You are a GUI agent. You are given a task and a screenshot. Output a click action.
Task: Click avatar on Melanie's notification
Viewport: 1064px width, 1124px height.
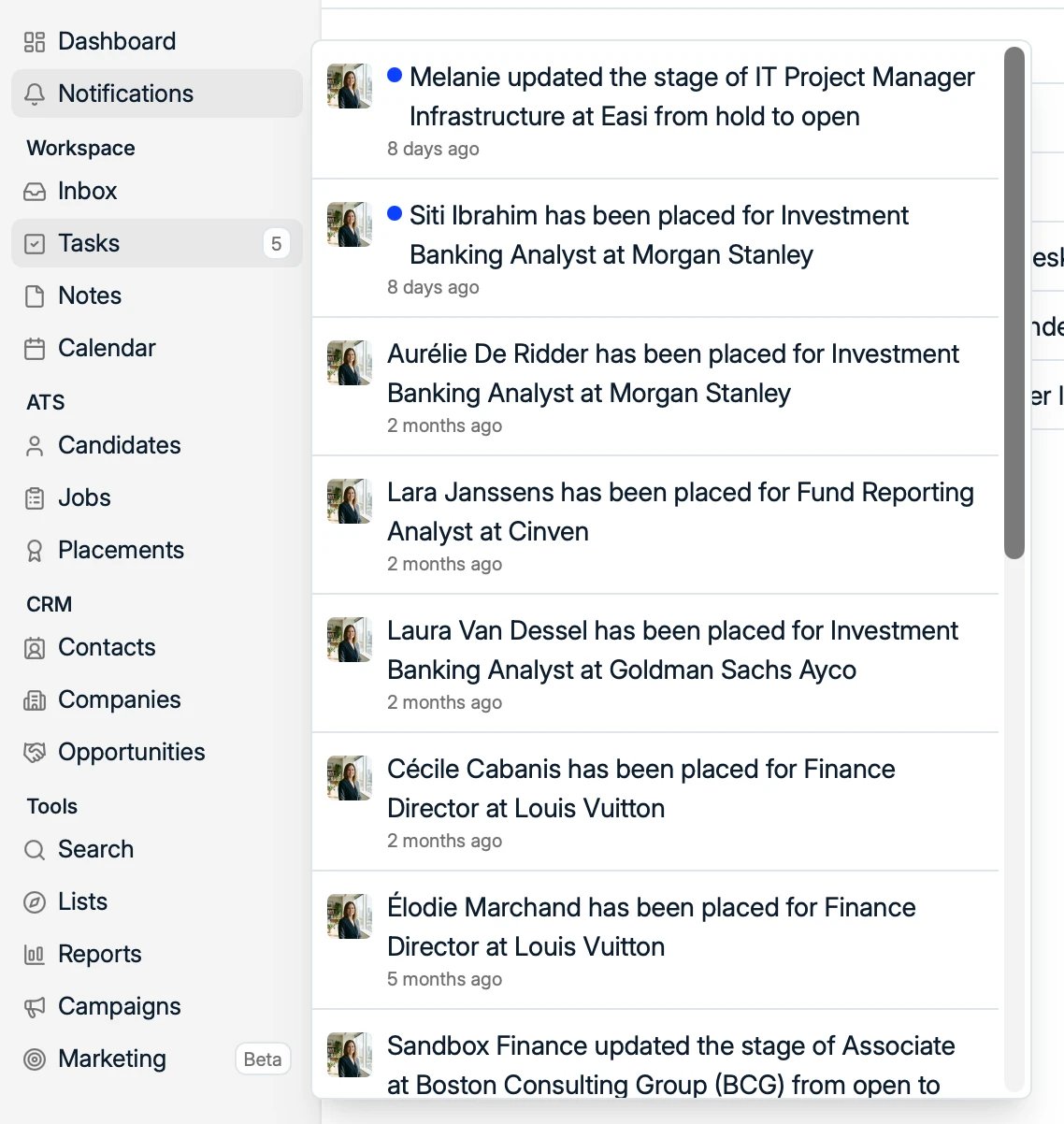350,86
